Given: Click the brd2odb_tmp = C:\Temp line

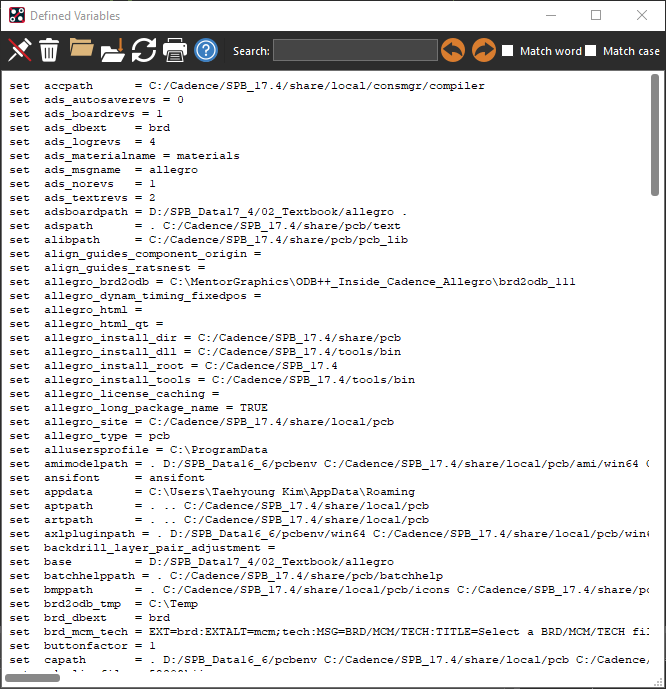Looking at the screenshot, I should point(104,605).
